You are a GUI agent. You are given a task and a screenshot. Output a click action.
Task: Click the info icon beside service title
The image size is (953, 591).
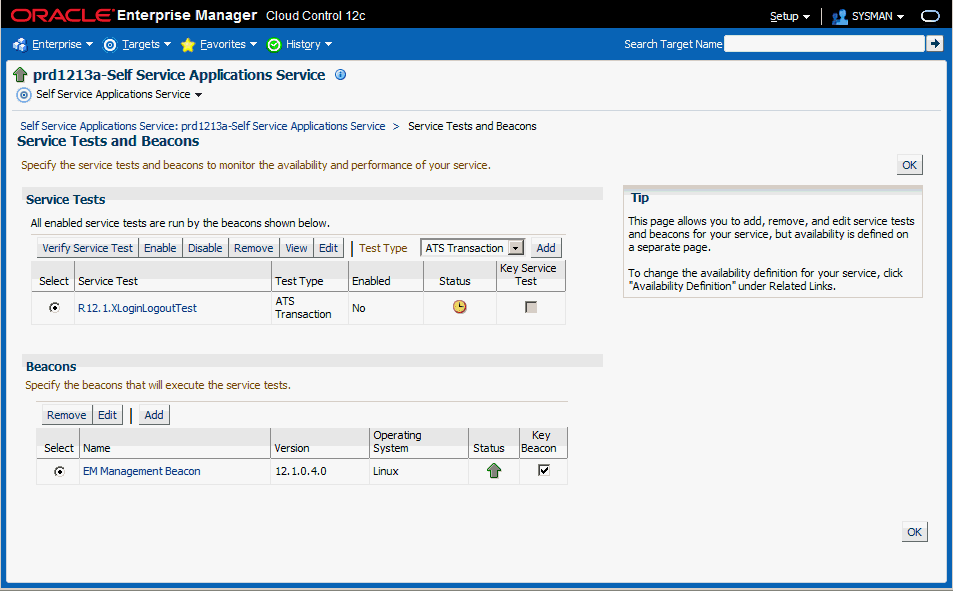341,75
